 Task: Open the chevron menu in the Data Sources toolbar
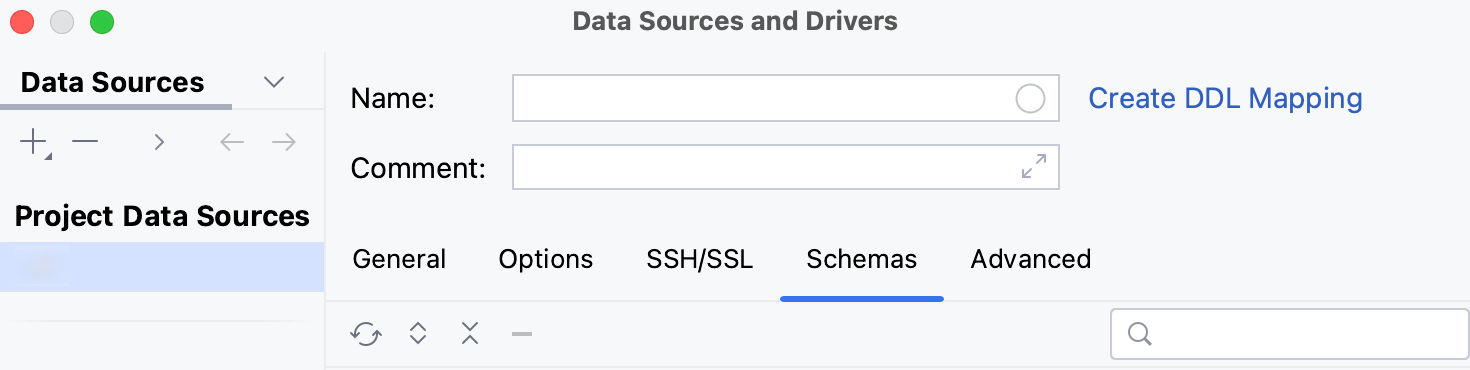[159, 143]
